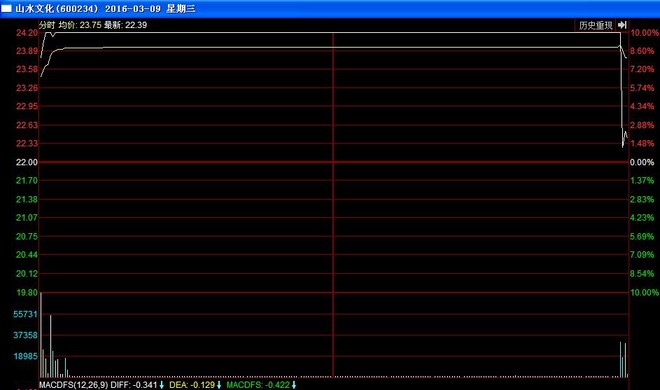Image resolution: width=660 pixels, height=390 pixels.
Task: Click the 23.89 price axis label
Action: [27, 51]
